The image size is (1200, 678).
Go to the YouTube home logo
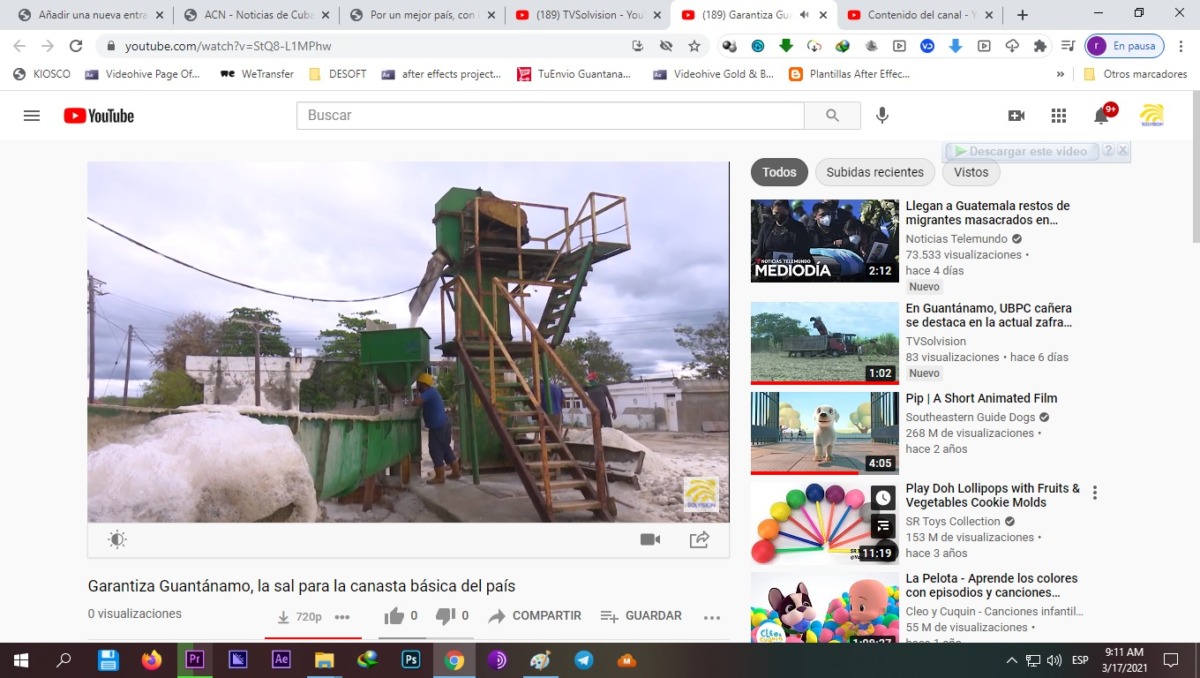(99, 115)
